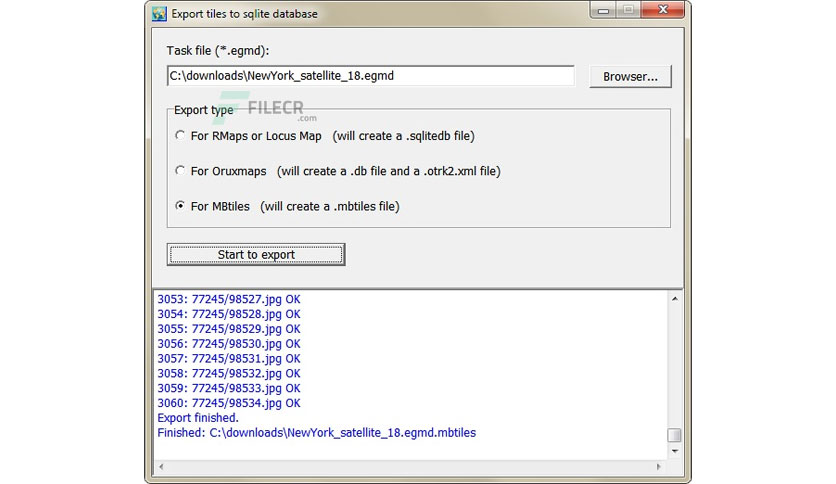Click log line 3059: 77245/98533.jpg OK

pos(229,388)
